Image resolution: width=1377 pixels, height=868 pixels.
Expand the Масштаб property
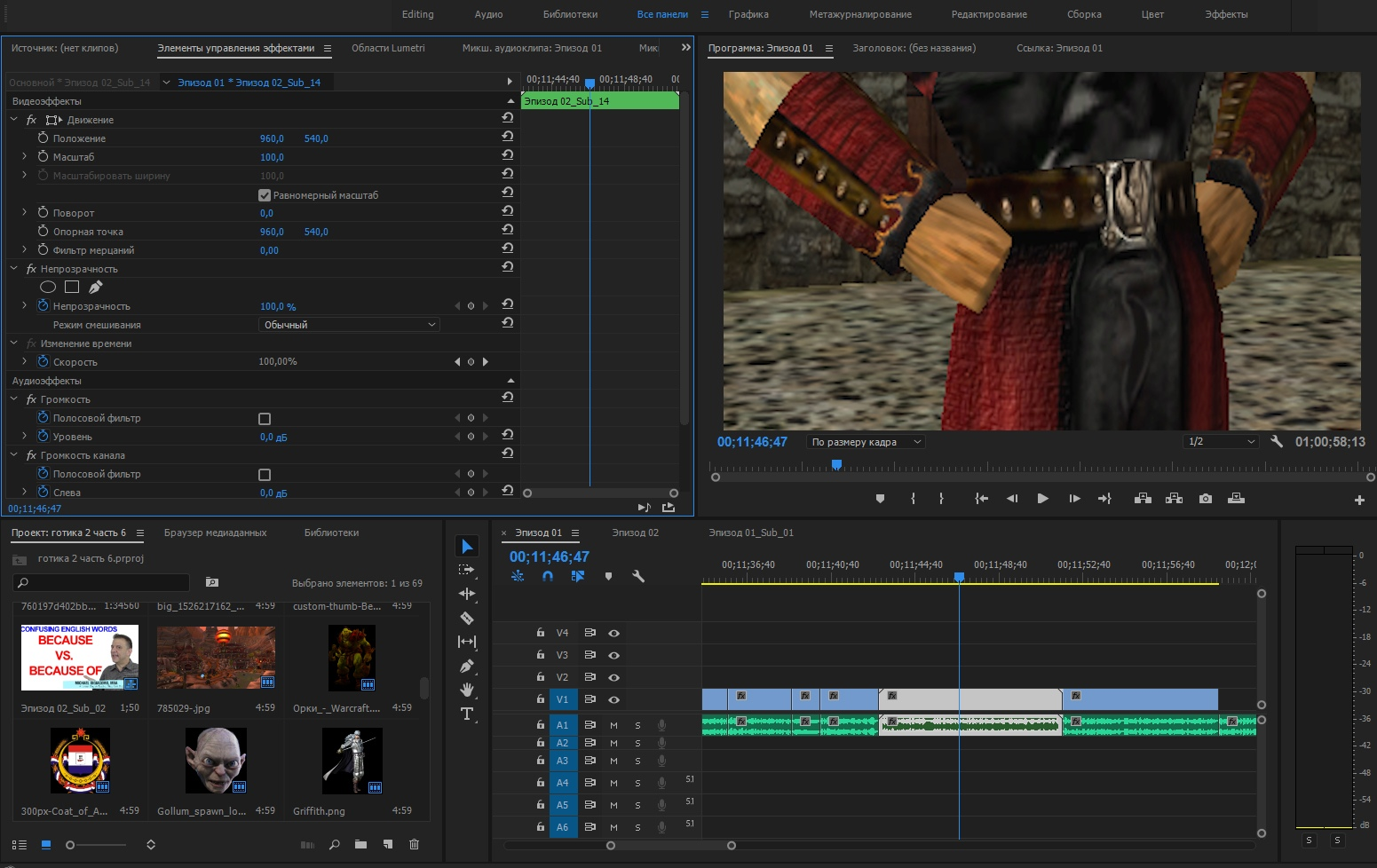click(x=25, y=157)
